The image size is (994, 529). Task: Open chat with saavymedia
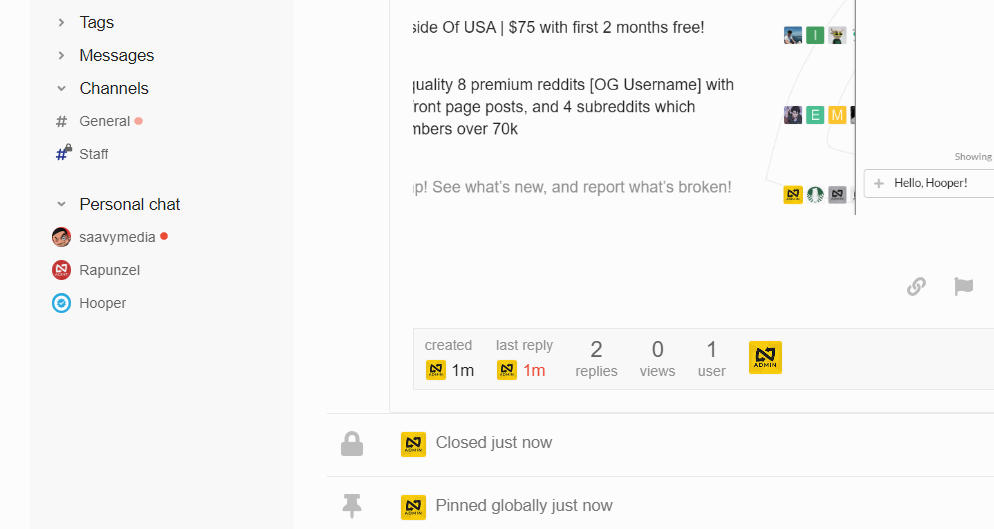tap(117, 237)
